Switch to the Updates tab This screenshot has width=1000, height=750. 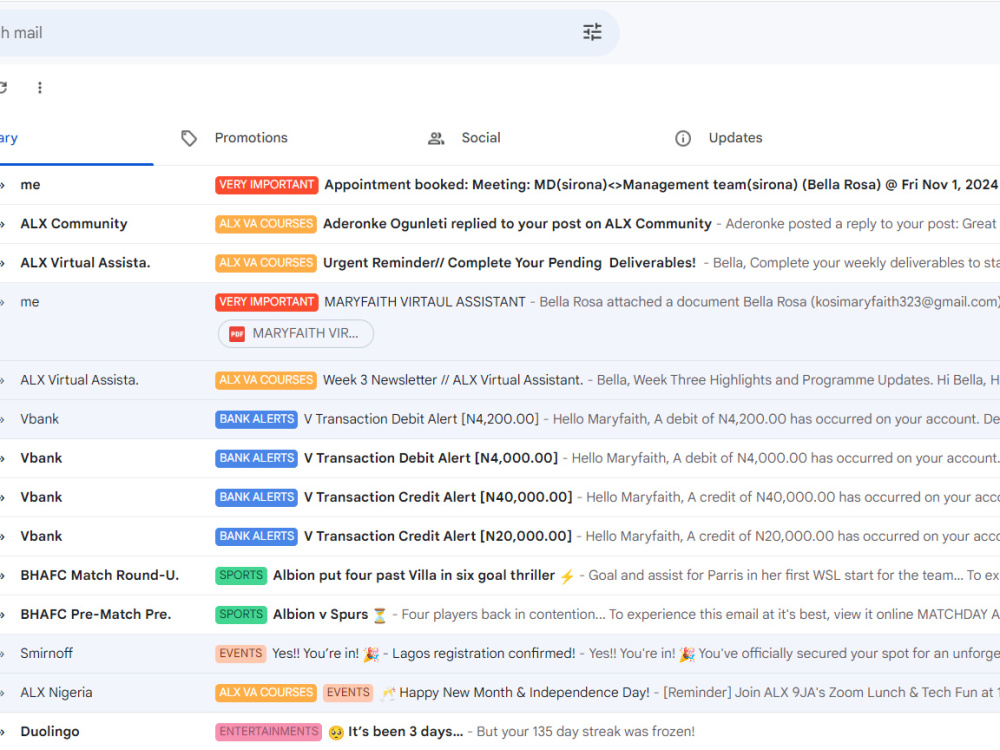[x=735, y=138]
